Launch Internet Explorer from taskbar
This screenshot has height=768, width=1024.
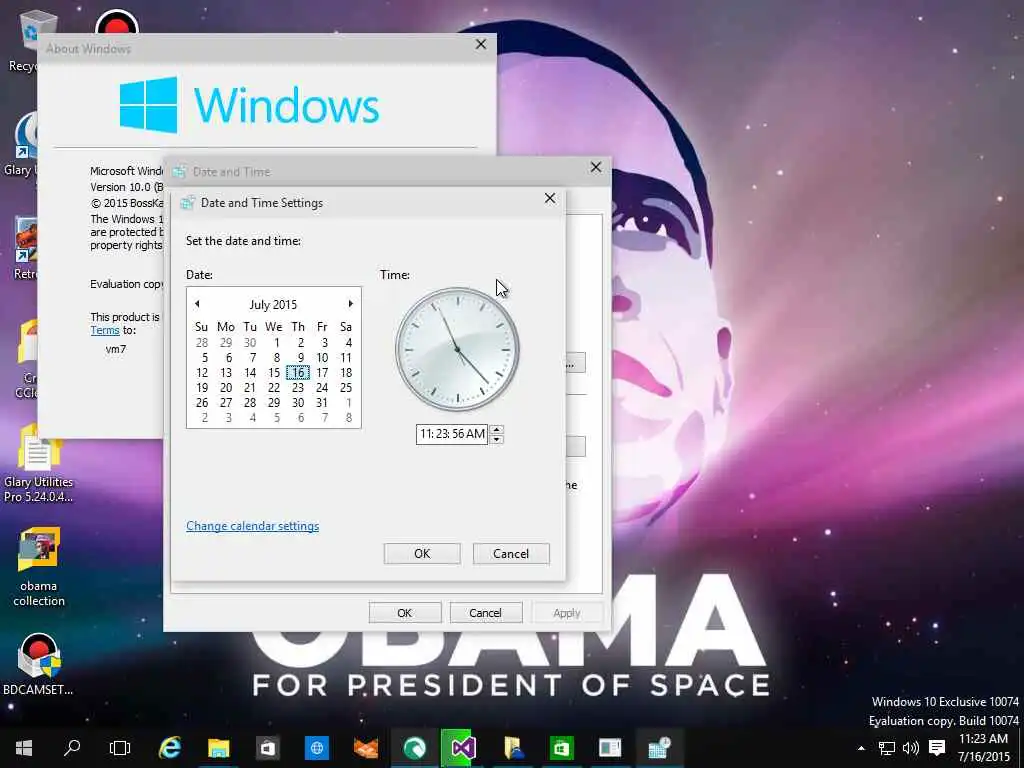coord(170,748)
